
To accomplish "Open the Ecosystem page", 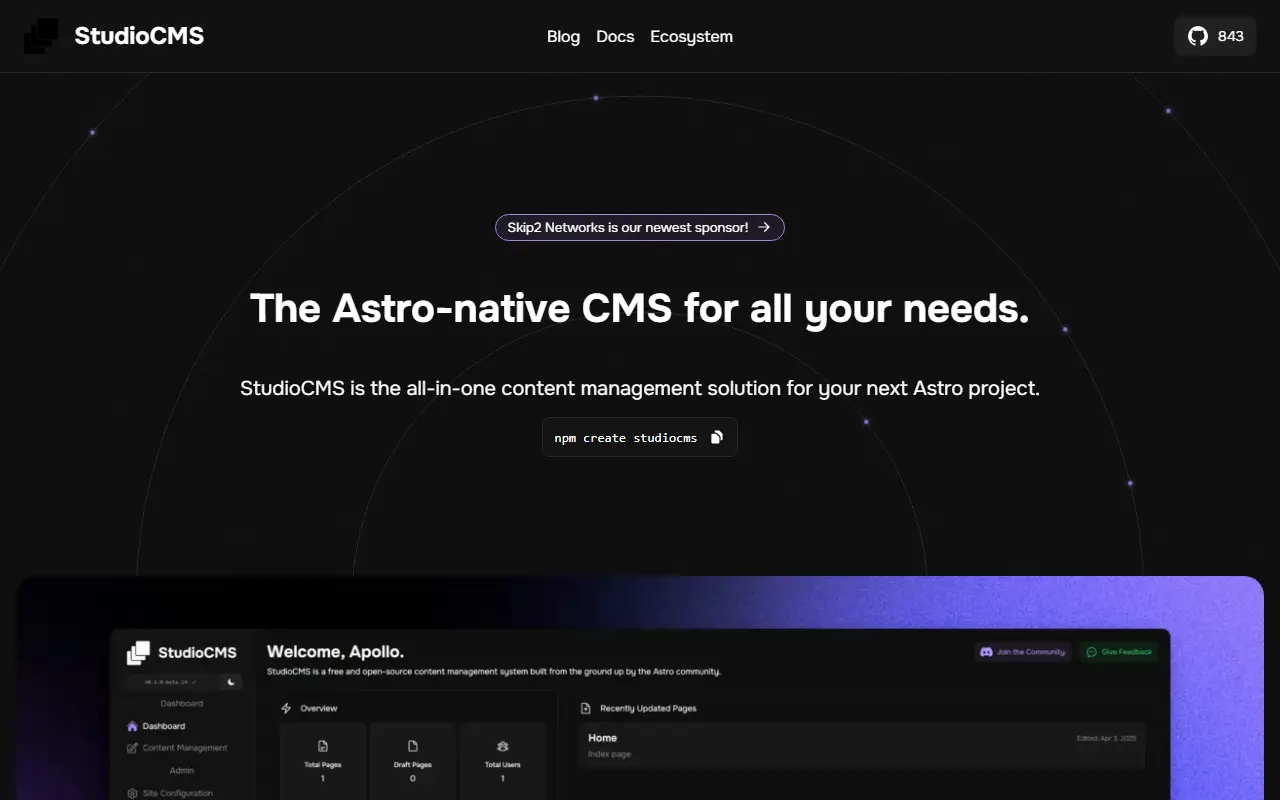I will [x=691, y=36].
